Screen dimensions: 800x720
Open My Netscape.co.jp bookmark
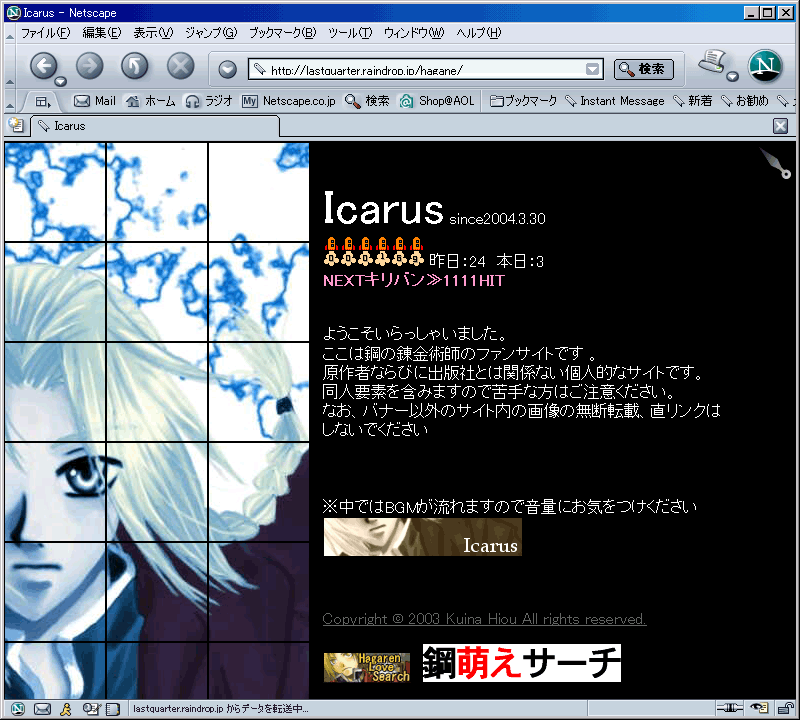(289, 101)
